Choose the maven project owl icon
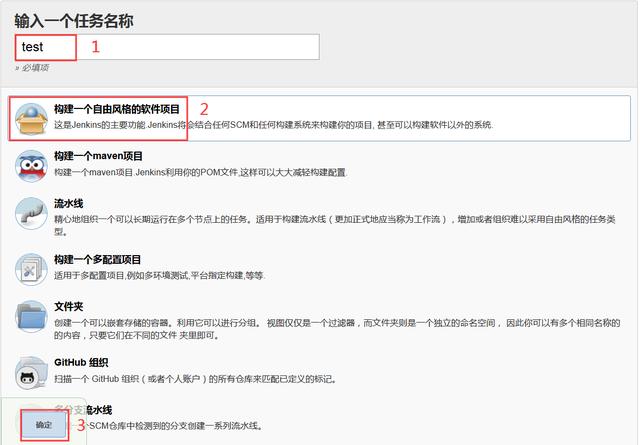Screen dimensions: 640x445 [31, 166]
